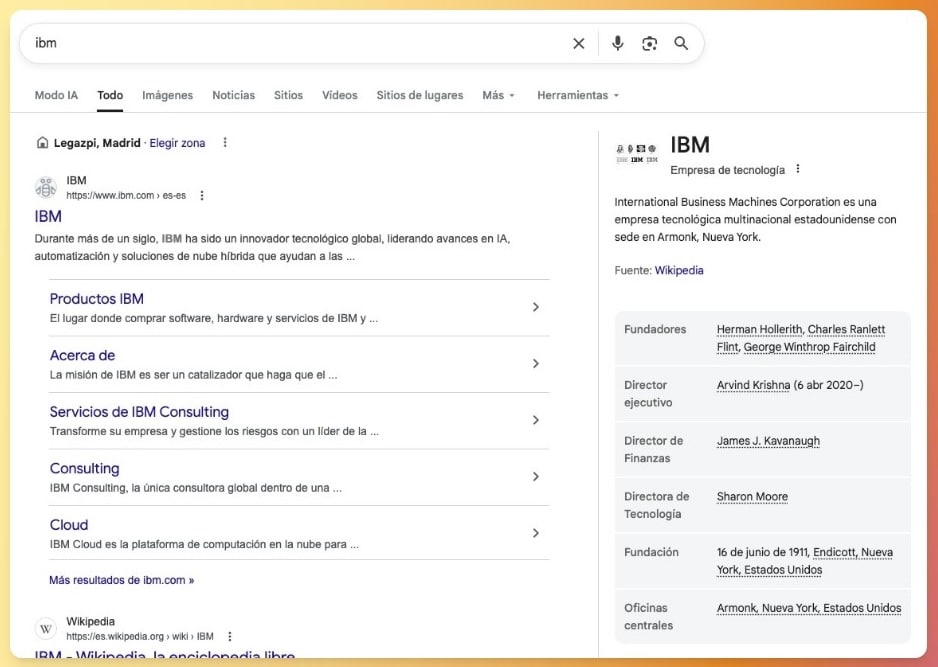
Task: Click the IBM logo thumbnail in the knowledge panel
Action: point(636,153)
